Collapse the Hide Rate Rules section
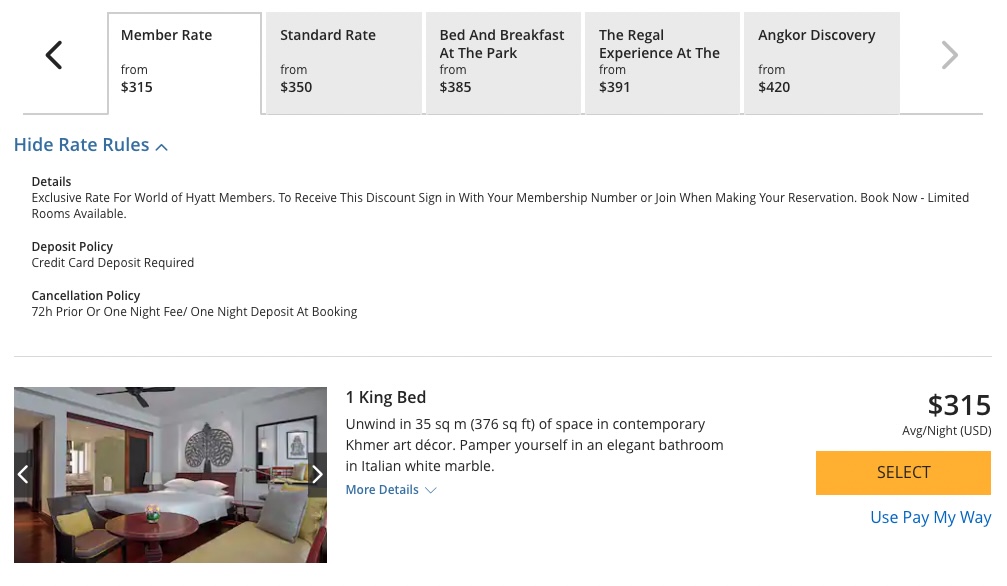The height and width of the screenshot is (586, 1007). pos(82,145)
